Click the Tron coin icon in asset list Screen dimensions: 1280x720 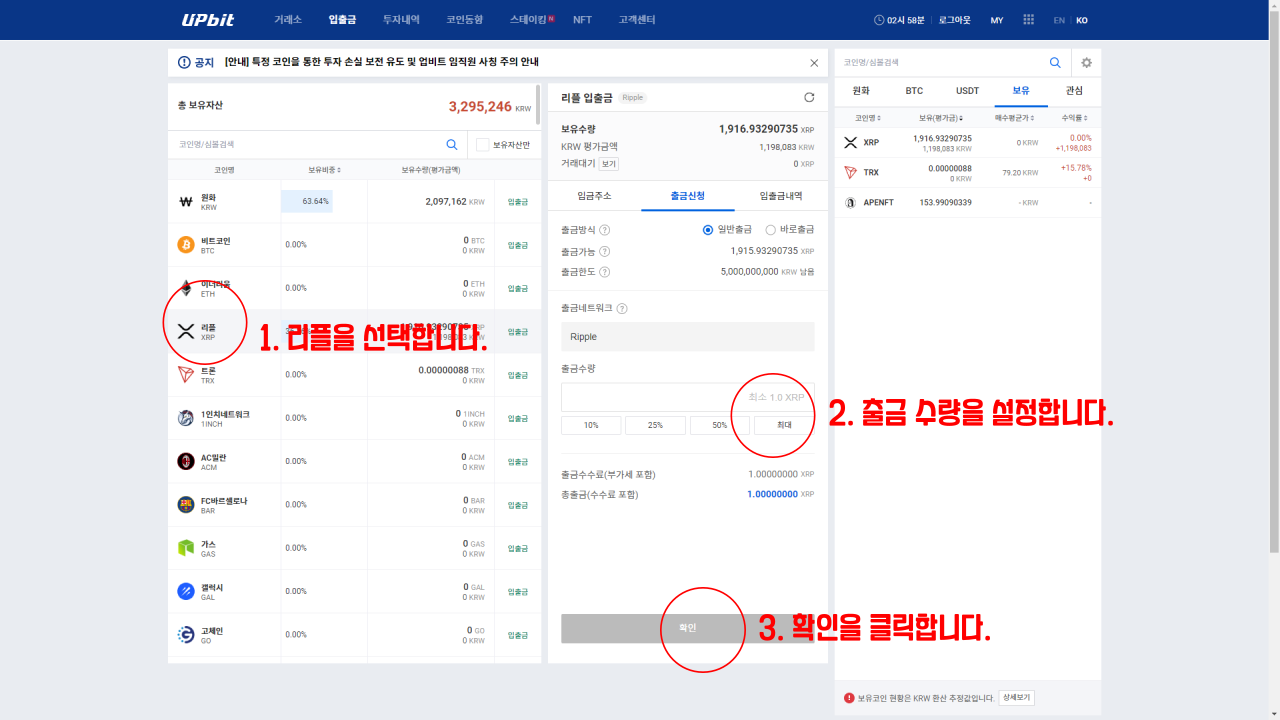click(x=185, y=375)
